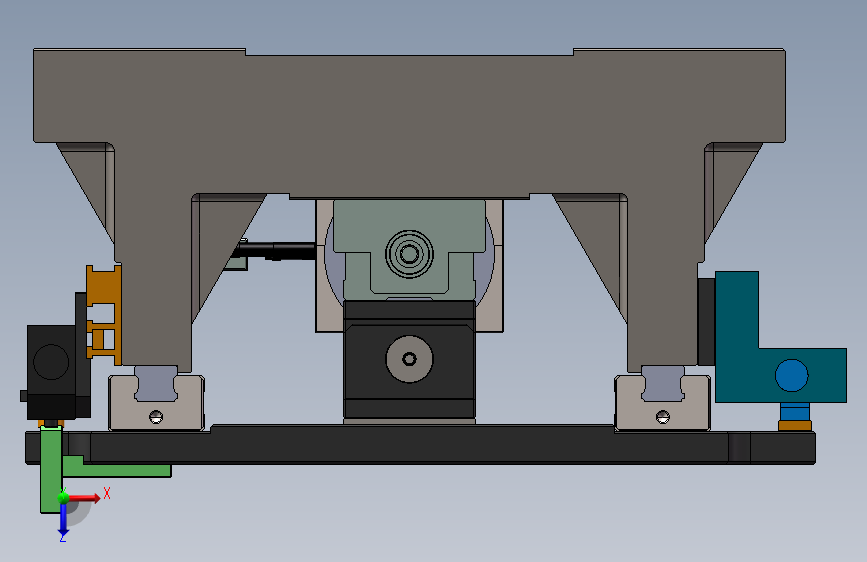Select the blue cylinder beneath the teal bracket

click(x=795, y=412)
